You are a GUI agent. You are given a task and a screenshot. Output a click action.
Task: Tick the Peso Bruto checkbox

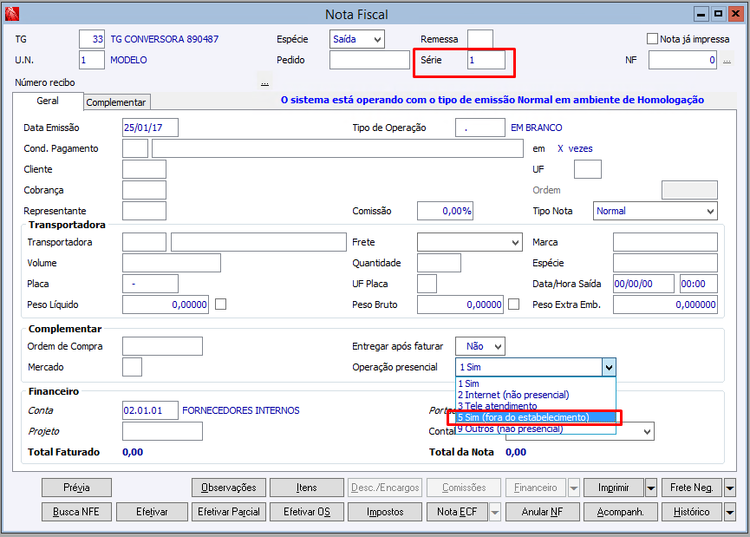(x=514, y=304)
